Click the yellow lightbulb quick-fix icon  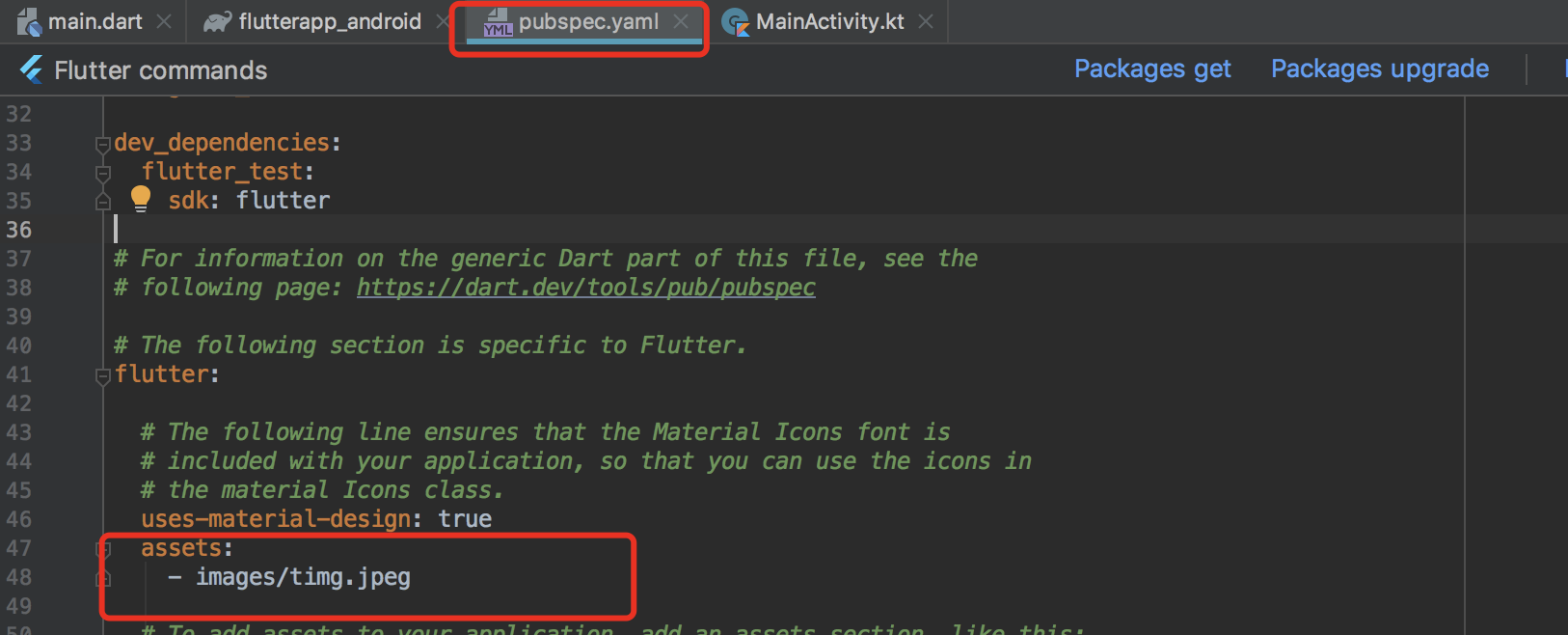[141, 199]
